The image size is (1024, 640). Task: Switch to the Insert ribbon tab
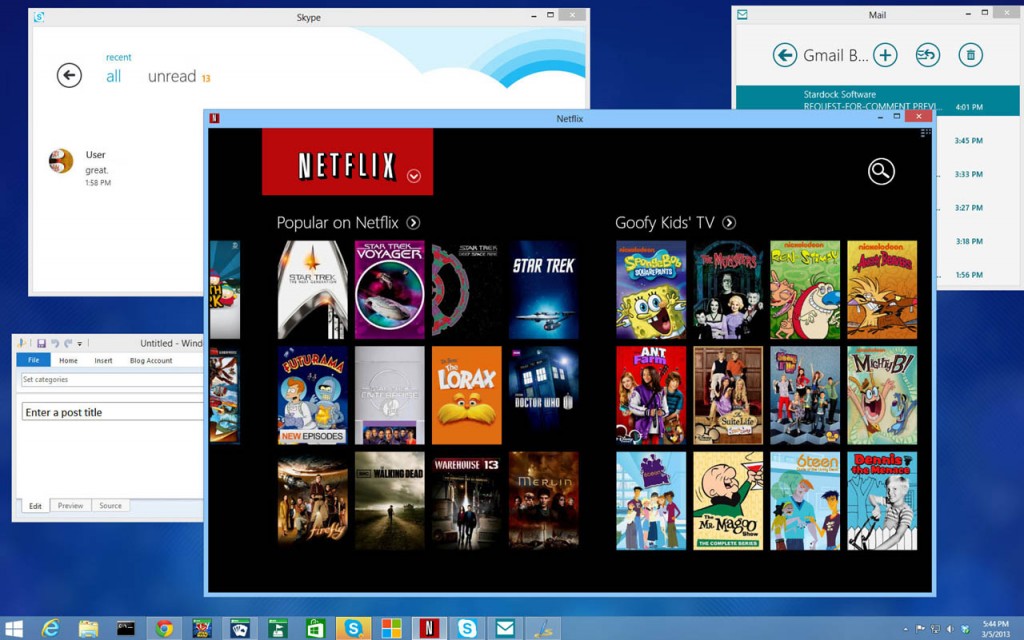coord(103,360)
